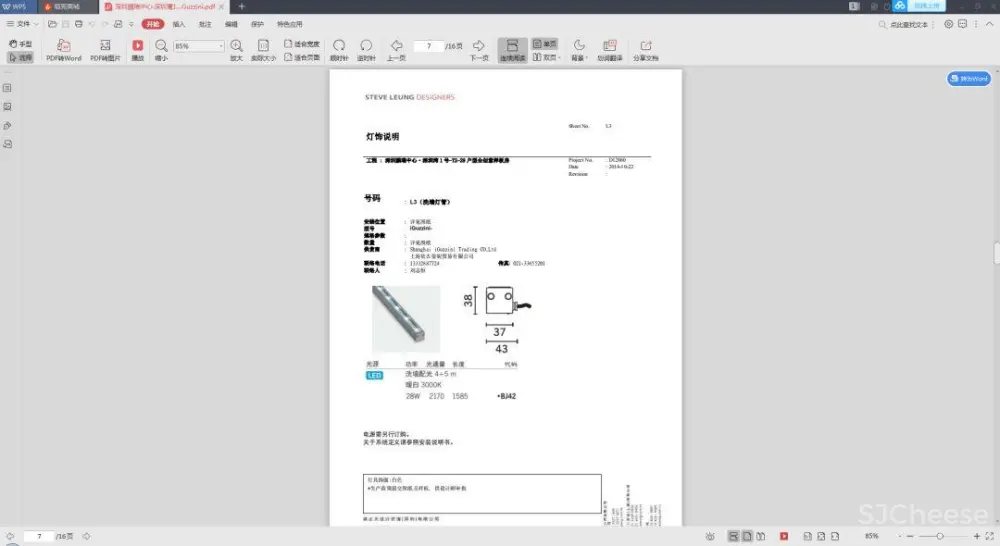
Task: Select the Hand (手型) tool
Action: point(20,44)
